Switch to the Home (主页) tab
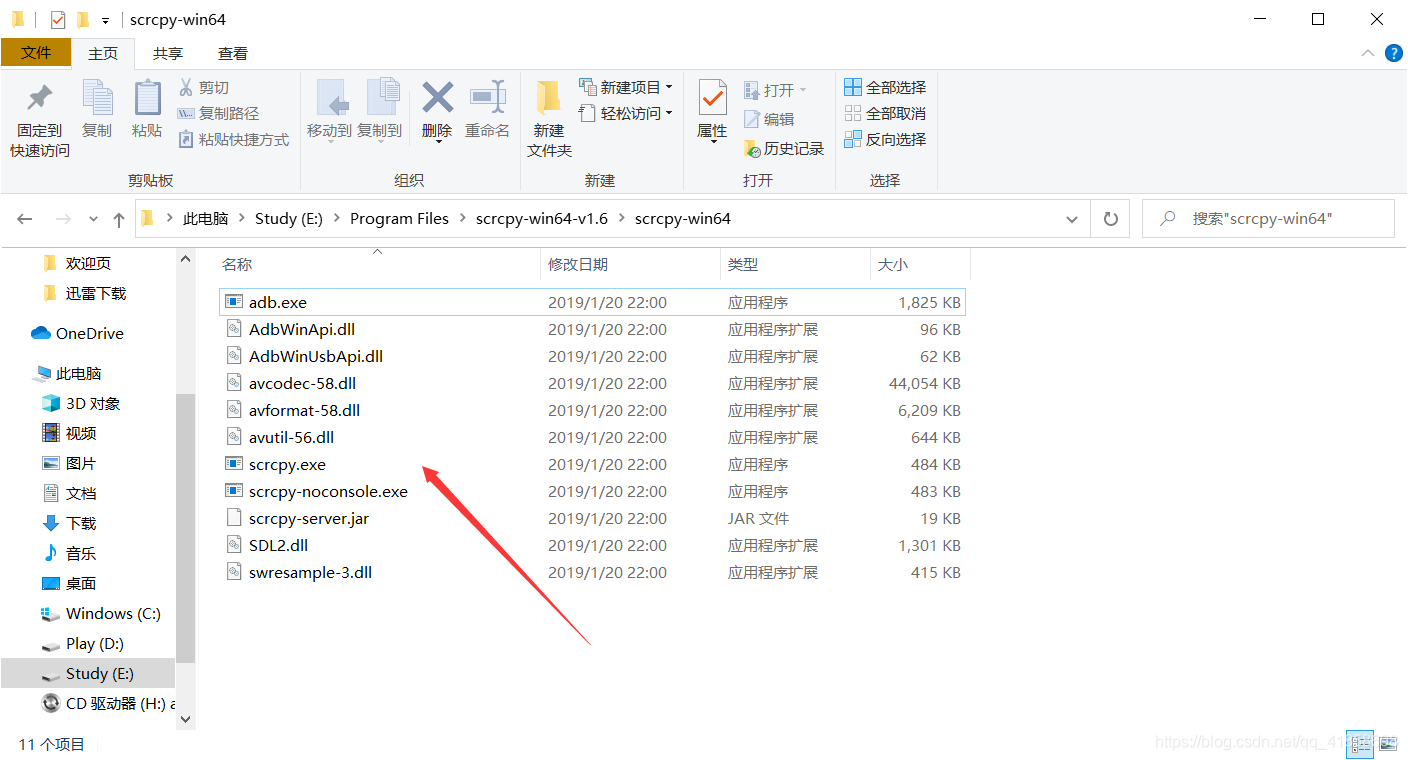This screenshot has width=1408, height=760. pyautogui.click(x=103, y=54)
